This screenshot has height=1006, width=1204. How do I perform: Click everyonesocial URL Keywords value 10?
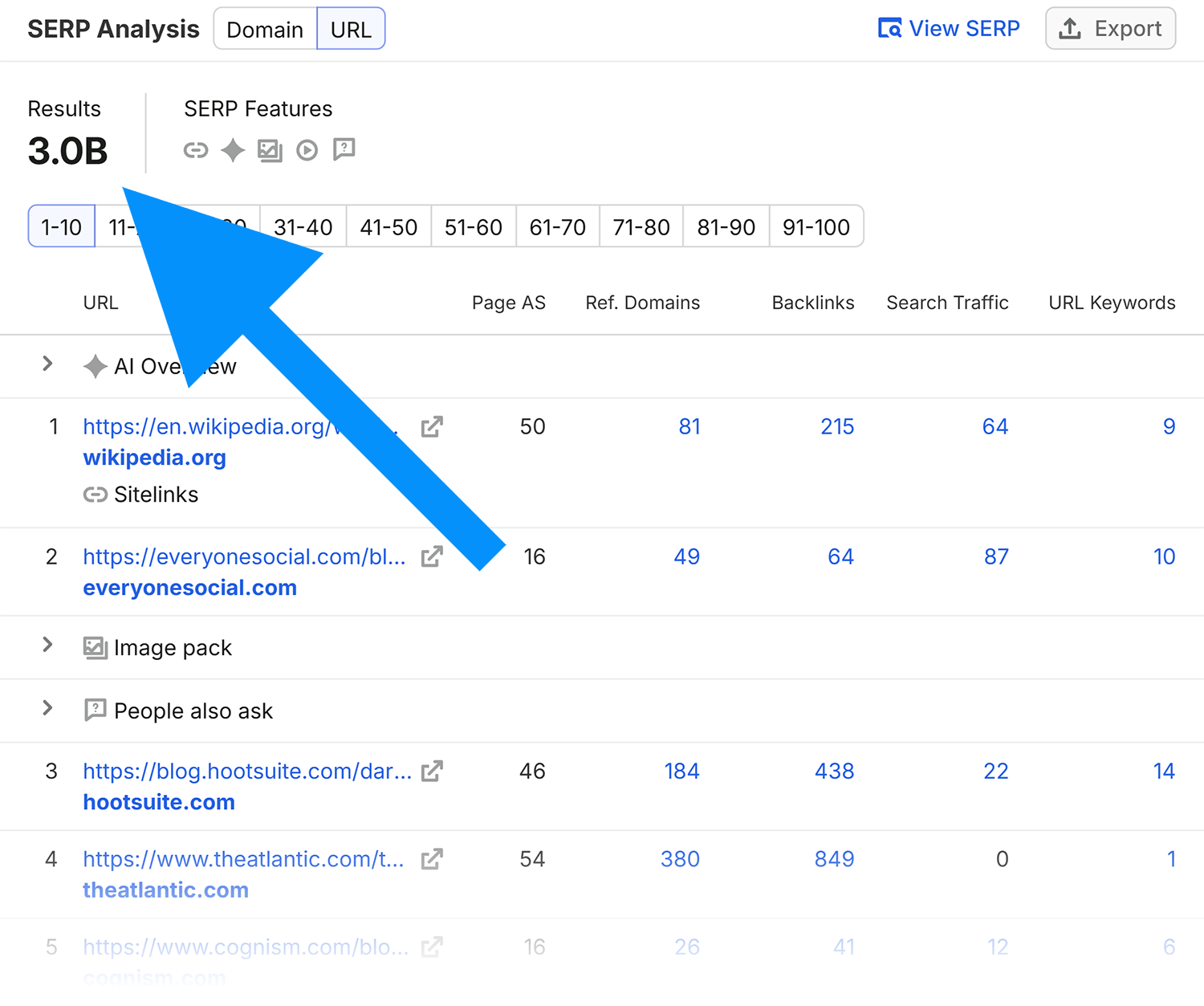point(1165,556)
